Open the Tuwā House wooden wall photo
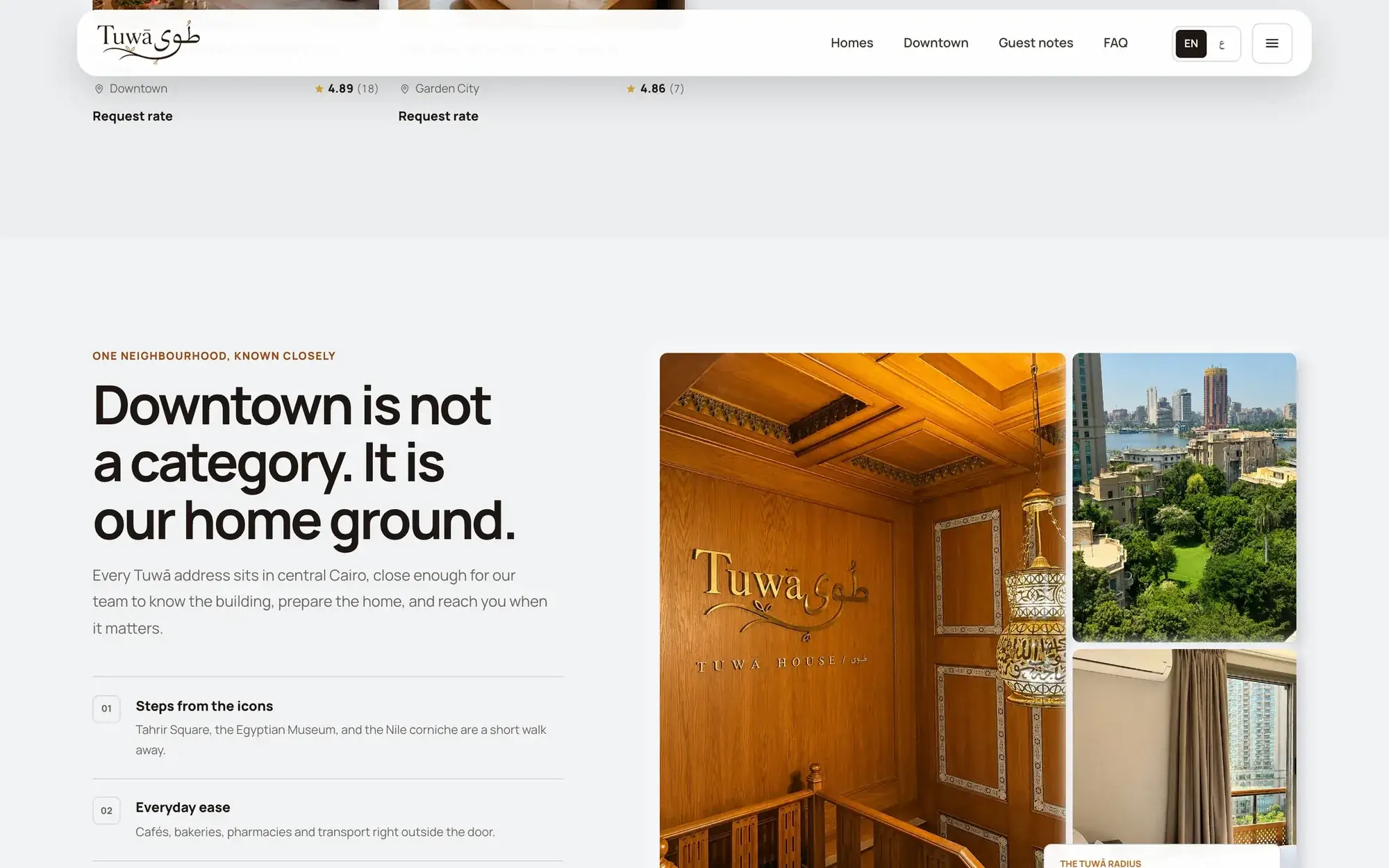This screenshot has width=1389, height=868. coord(862,610)
